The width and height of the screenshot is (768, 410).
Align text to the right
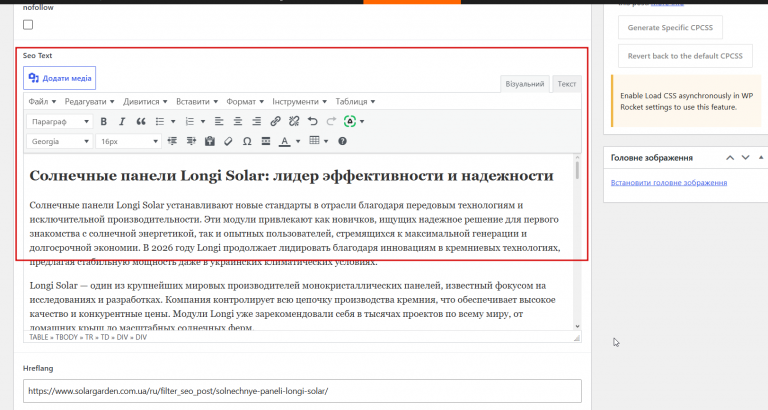256,121
